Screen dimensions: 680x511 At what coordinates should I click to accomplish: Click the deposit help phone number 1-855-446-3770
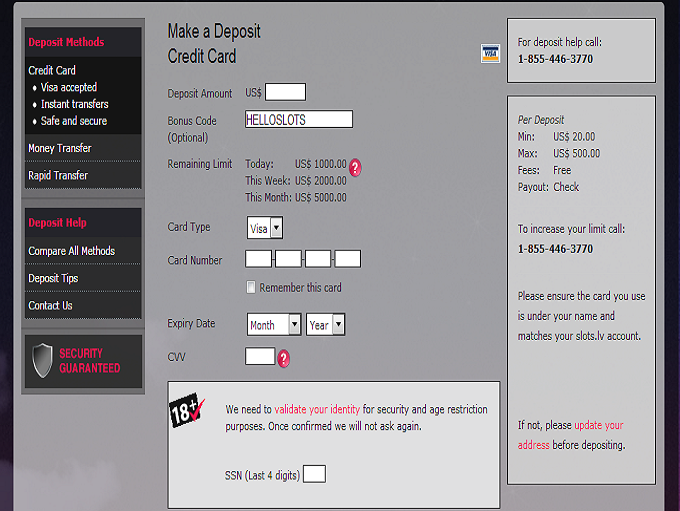pos(555,59)
